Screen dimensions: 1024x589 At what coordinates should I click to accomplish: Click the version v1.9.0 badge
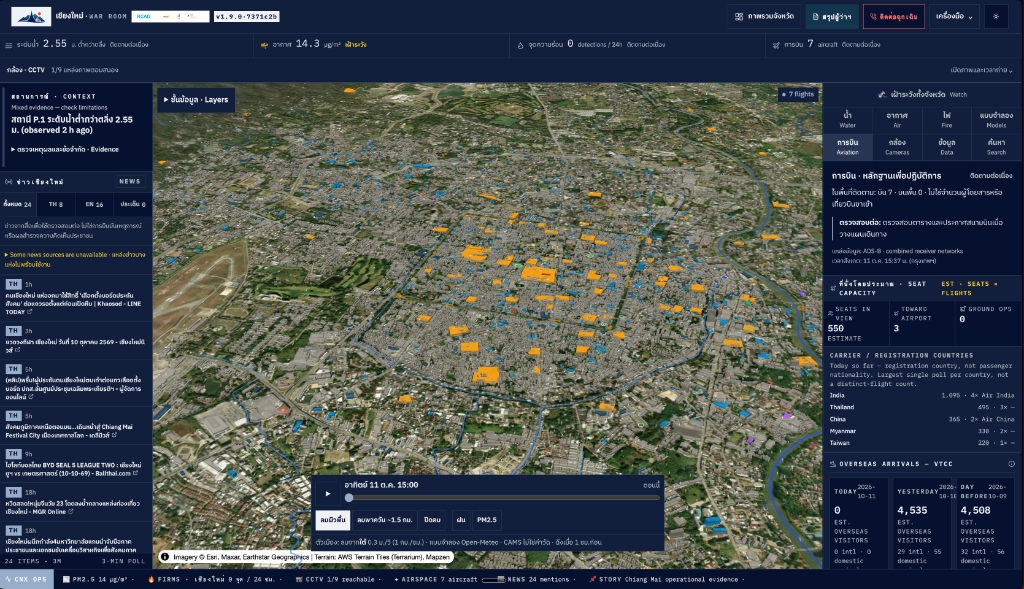click(x=246, y=16)
